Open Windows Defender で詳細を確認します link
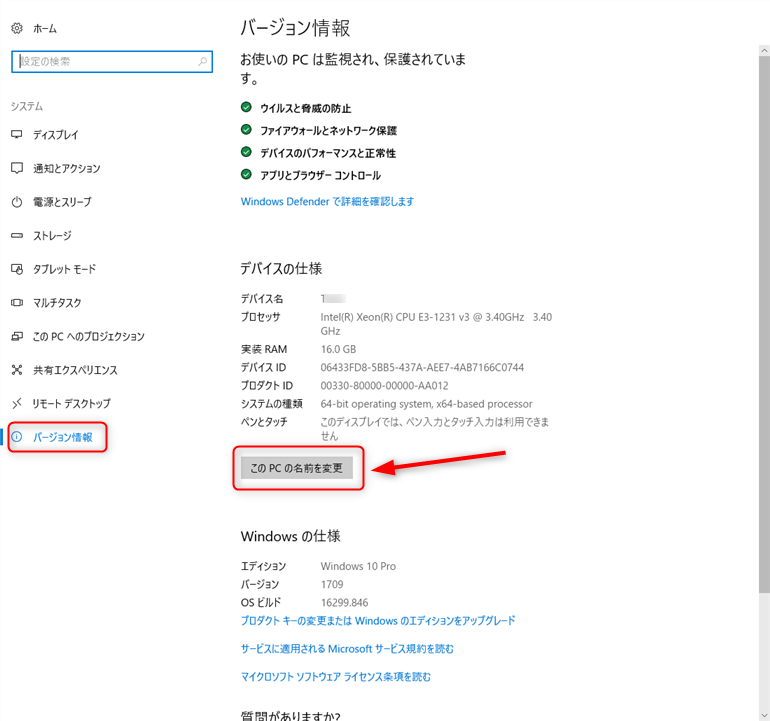This screenshot has width=770, height=721. (x=327, y=201)
